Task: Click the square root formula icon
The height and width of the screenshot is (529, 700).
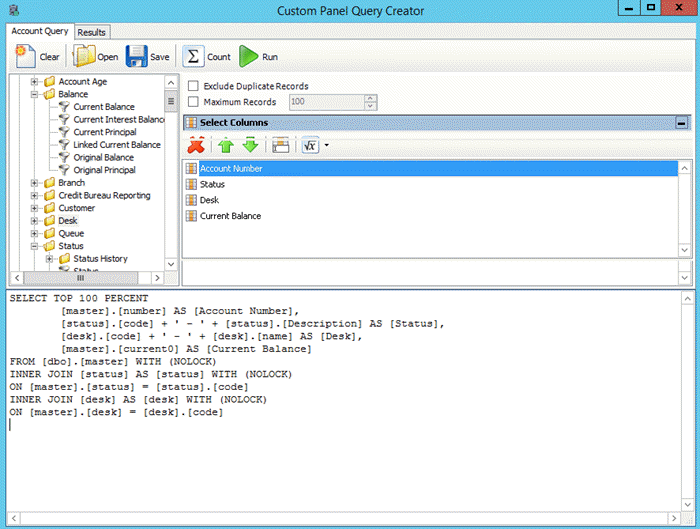Action: [310, 146]
